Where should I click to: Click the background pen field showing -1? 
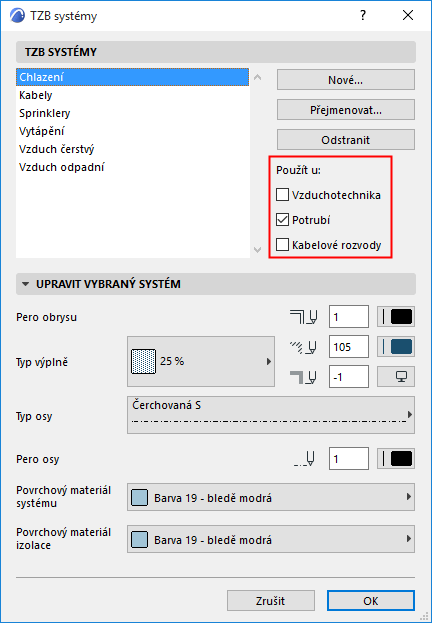349,377
